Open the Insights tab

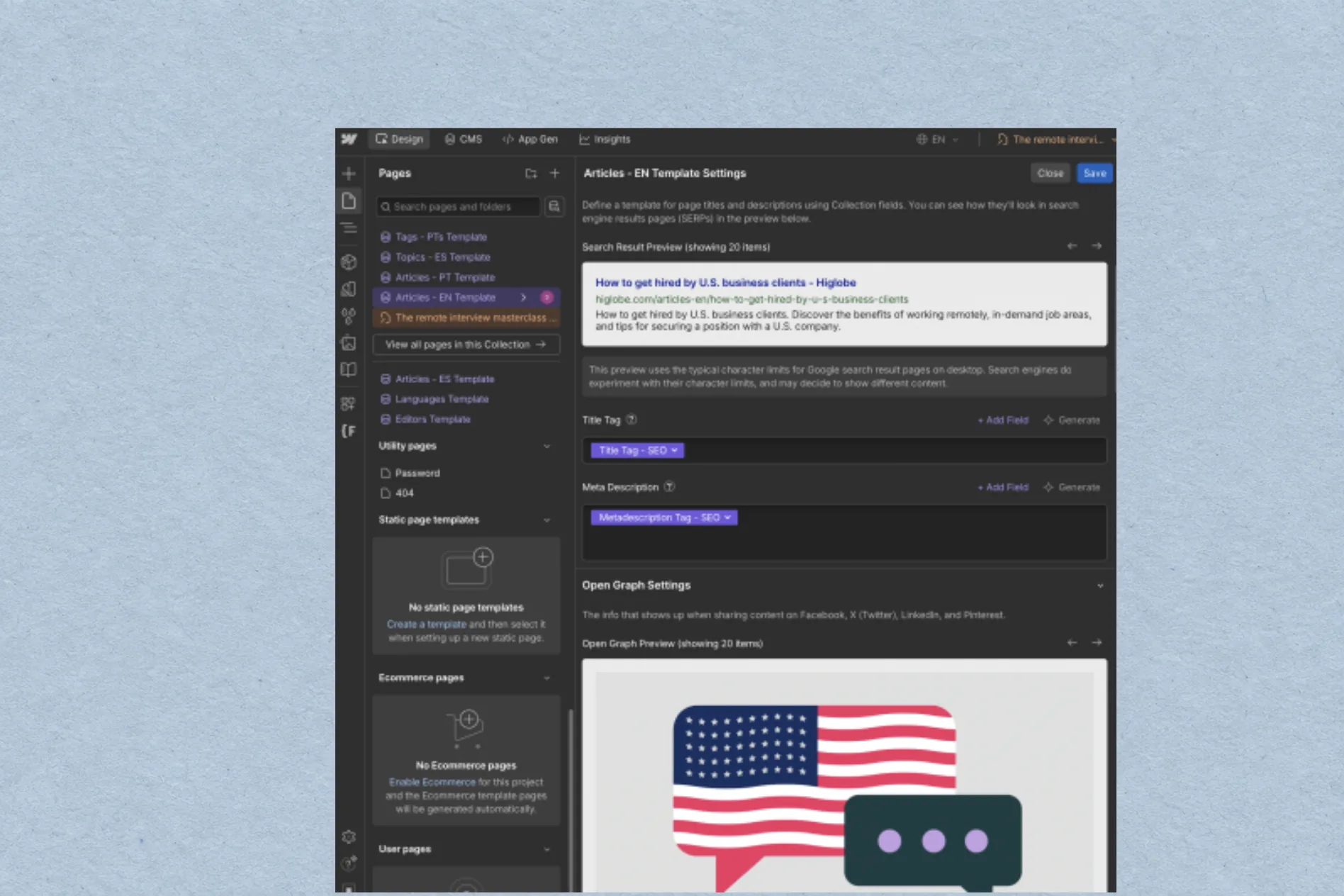[x=605, y=140]
